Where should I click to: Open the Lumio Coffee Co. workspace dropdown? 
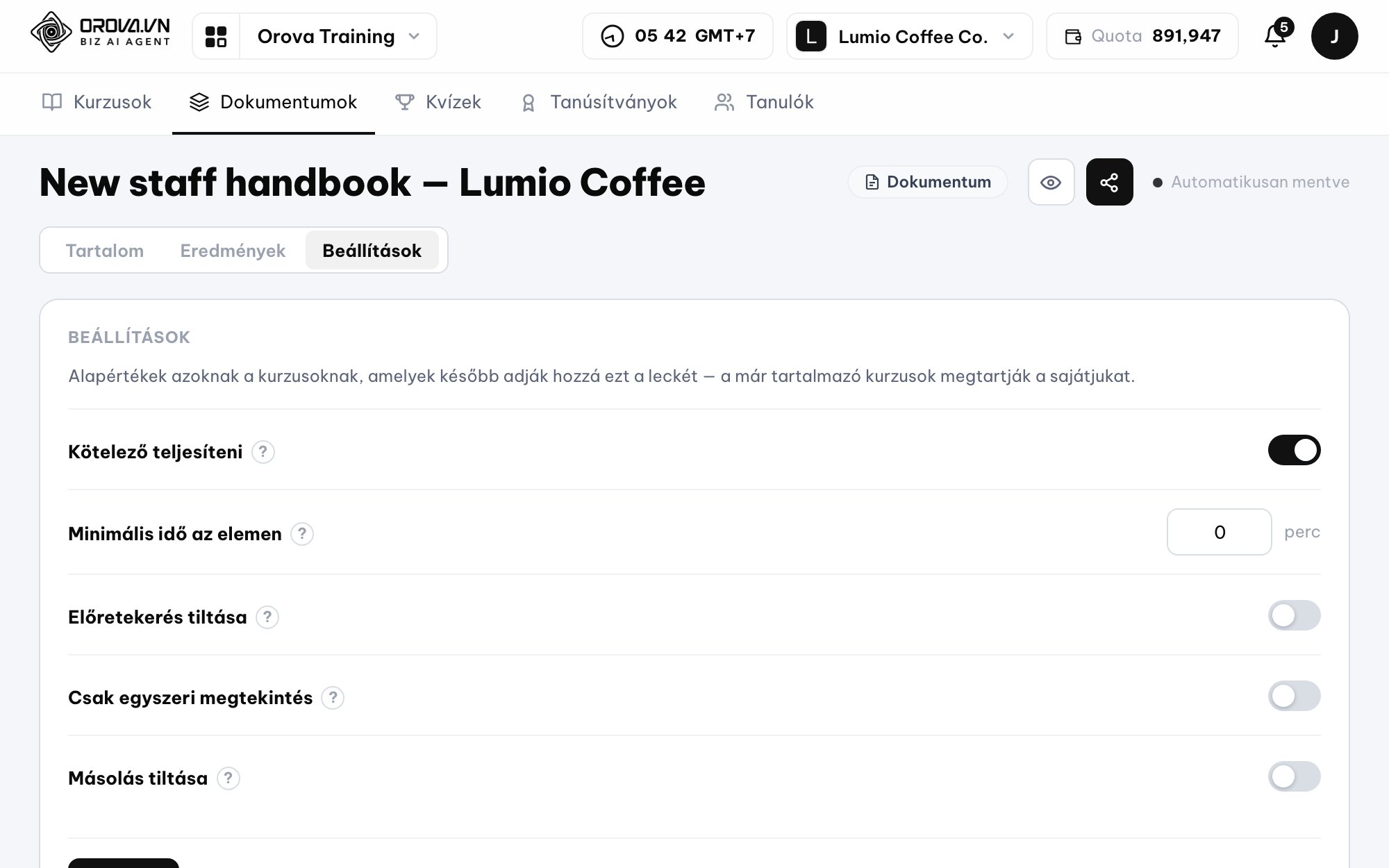click(x=909, y=36)
